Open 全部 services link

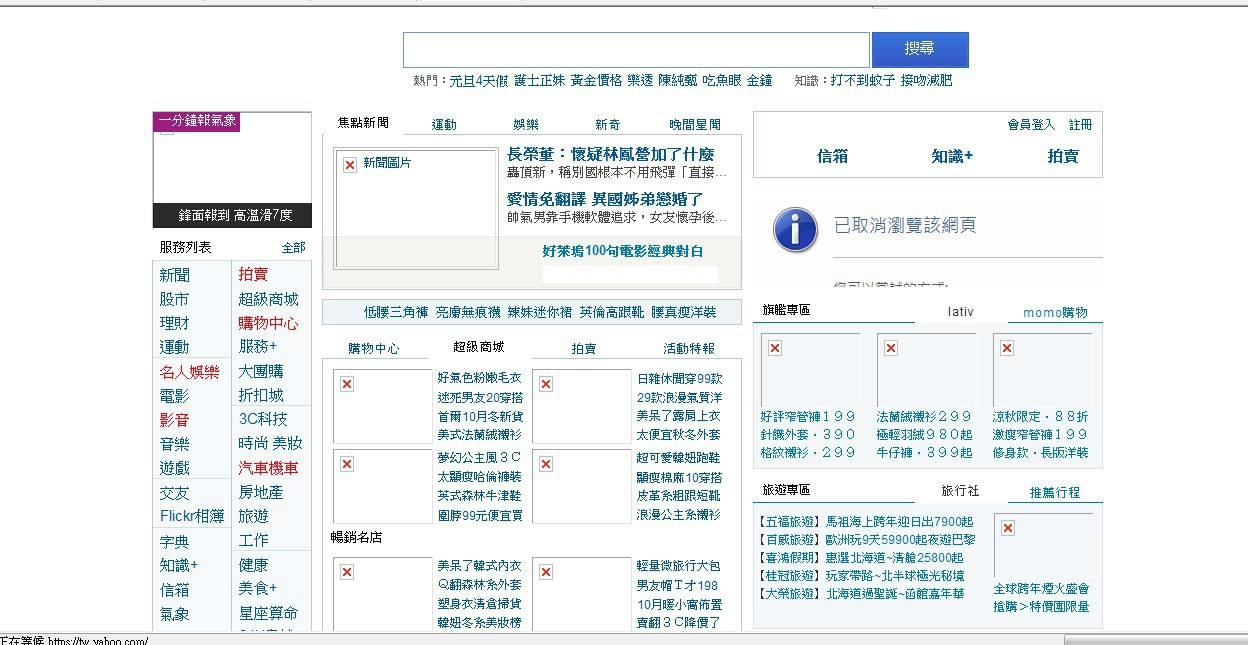click(x=293, y=247)
